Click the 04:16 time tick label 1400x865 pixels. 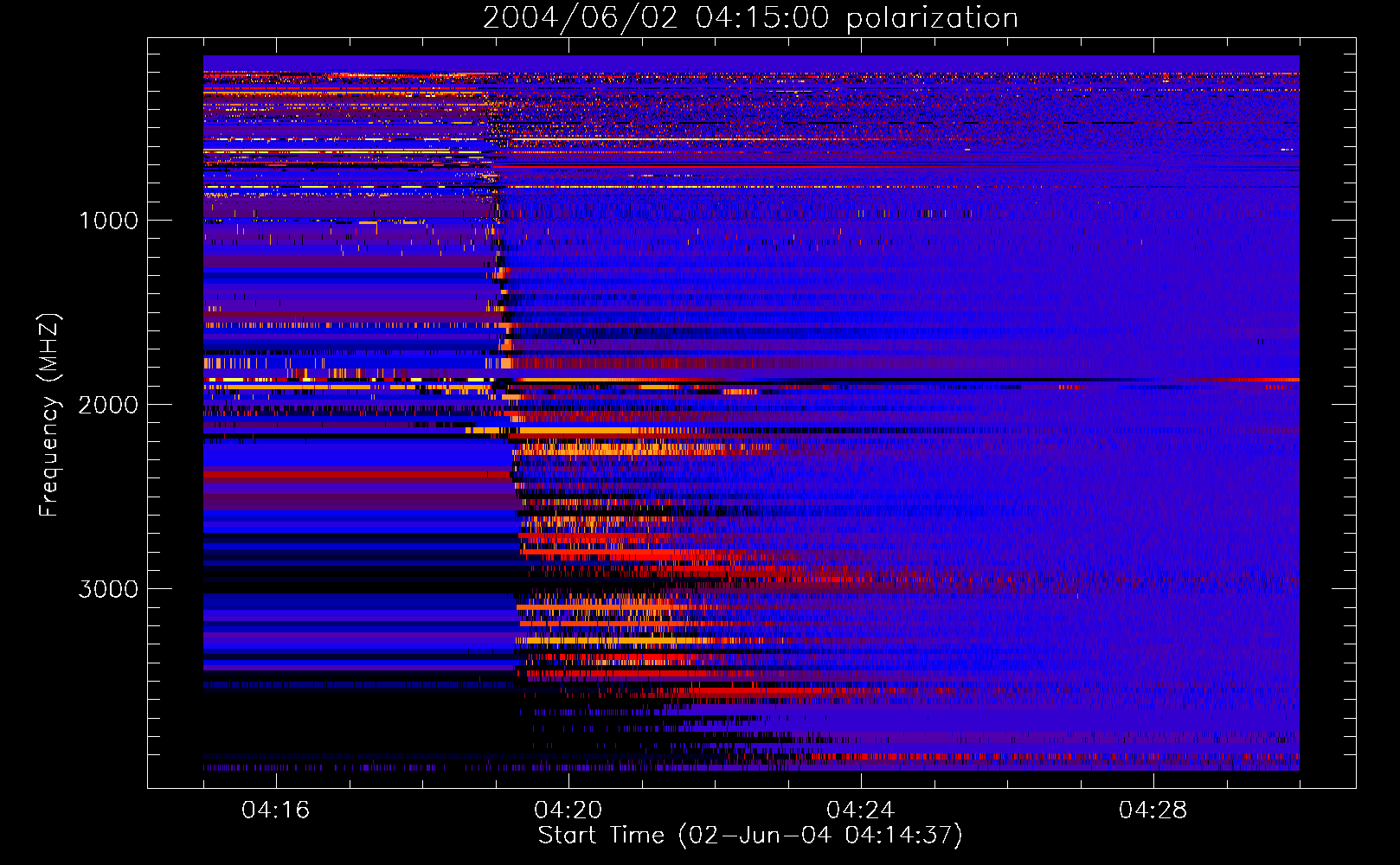[x=276, y=811]
